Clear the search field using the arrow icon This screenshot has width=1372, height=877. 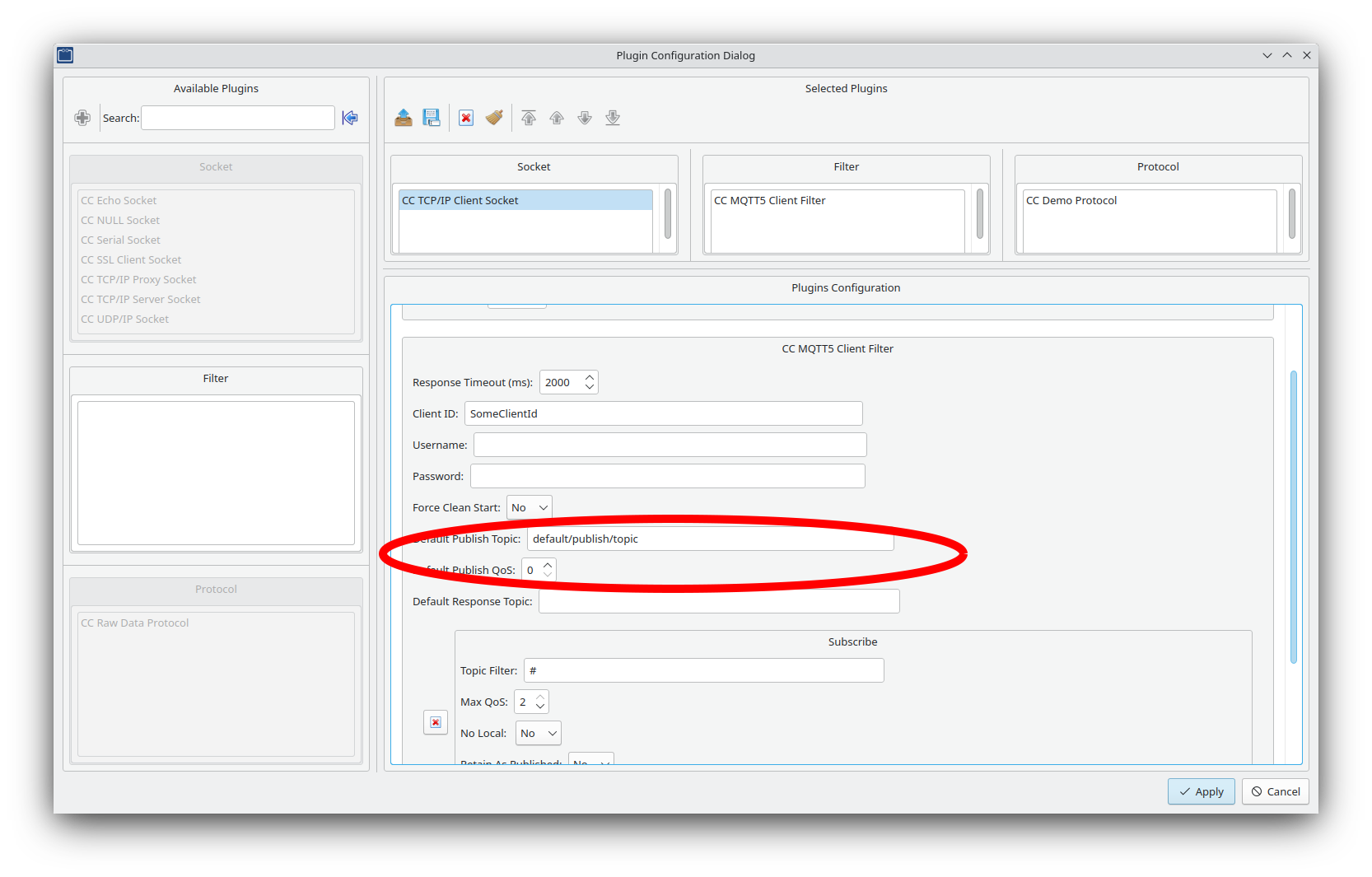pyautogui.click(x=349, y=118)
